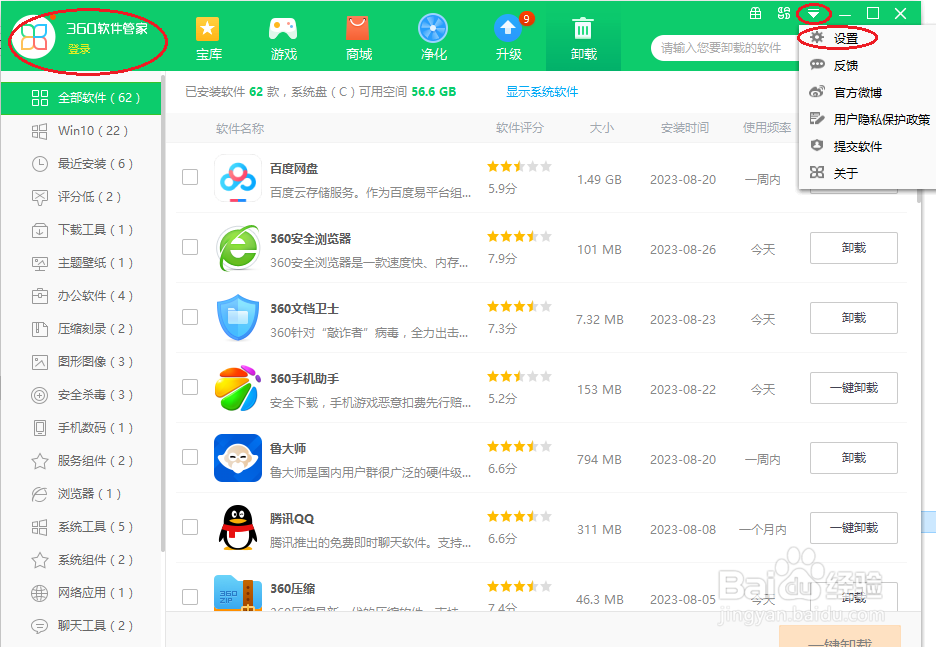Viewport: 936px width, 647px height.
Task: Click 卸载 button for 360安全浏览器
Action: click(x=854, y=248)
